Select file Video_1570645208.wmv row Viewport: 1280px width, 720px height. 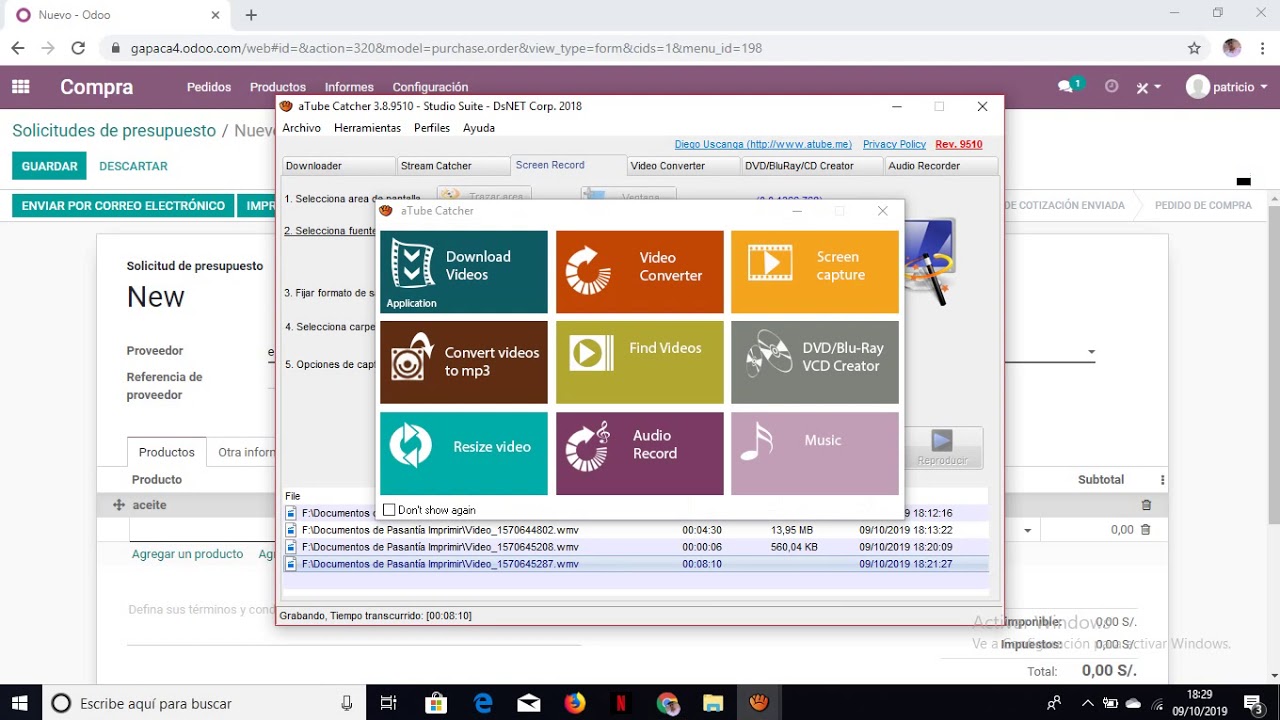click(636, 547)
